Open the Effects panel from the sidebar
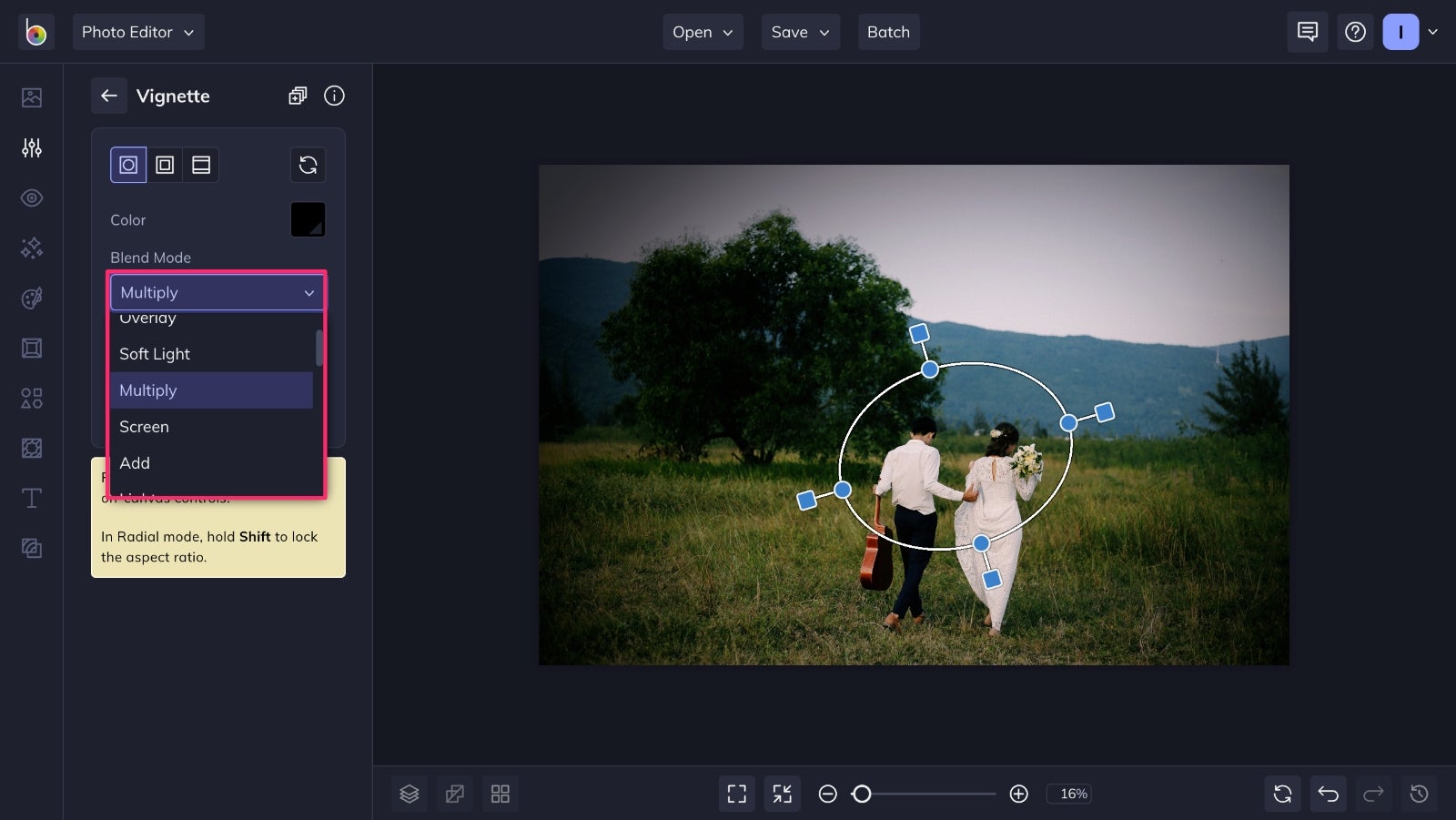The width and height of the screenshot is (1456, 820). (31, 248)
